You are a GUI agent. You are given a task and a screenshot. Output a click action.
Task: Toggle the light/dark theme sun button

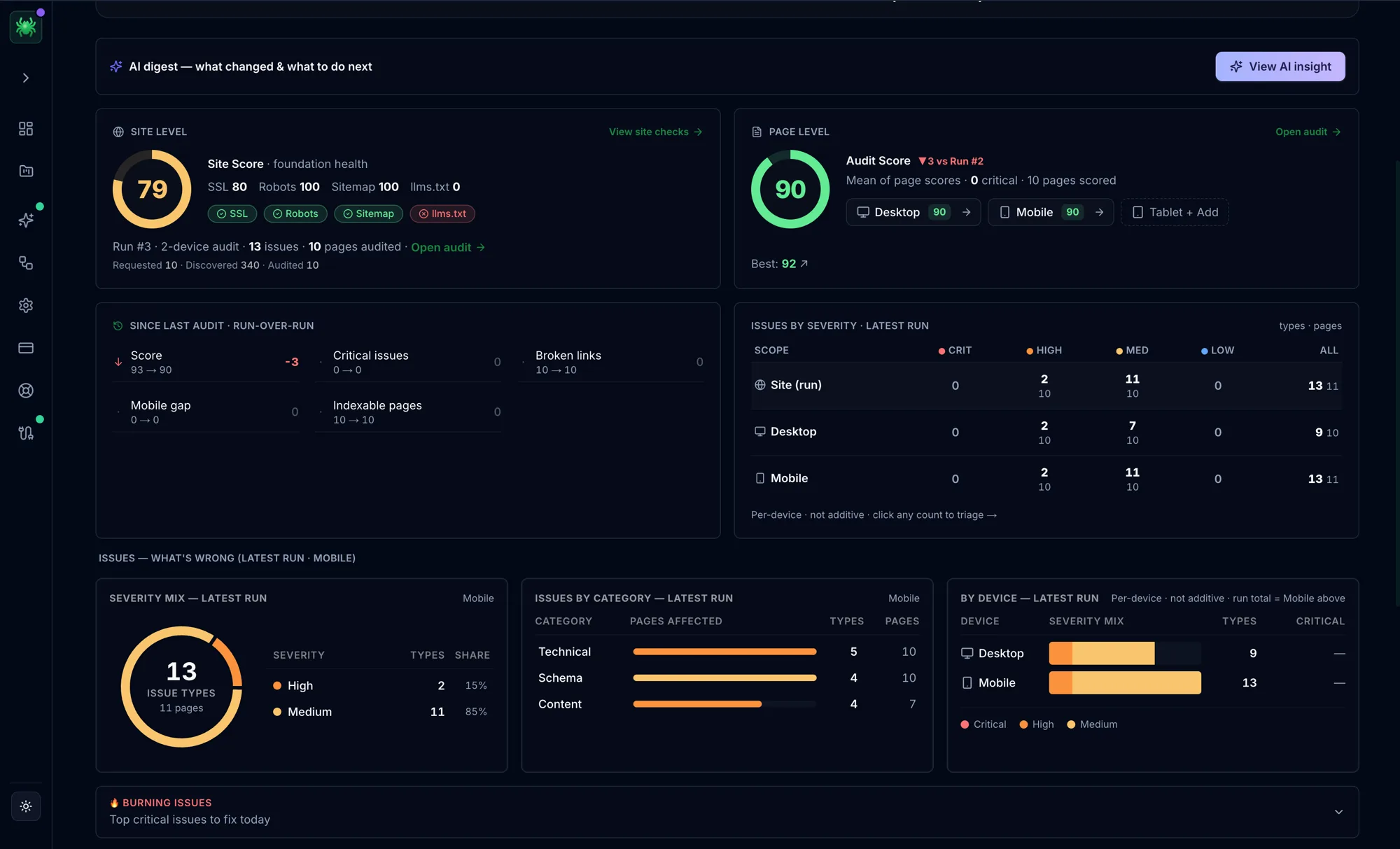click(26, 806)
